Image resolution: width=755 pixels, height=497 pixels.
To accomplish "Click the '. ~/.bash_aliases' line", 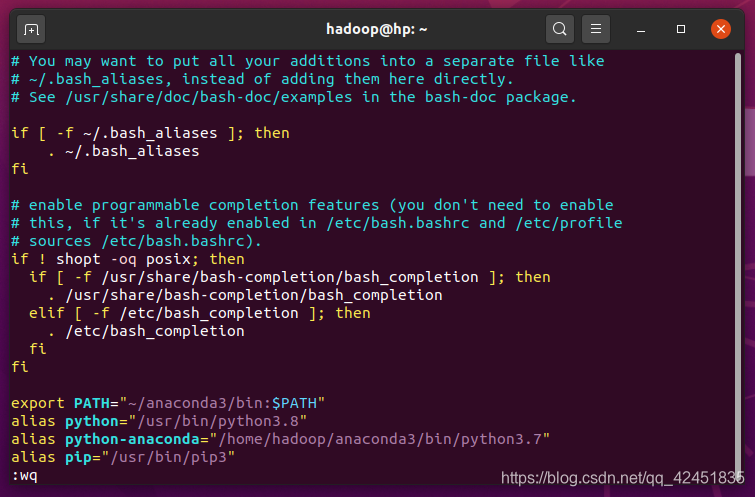I will (123, 151).
